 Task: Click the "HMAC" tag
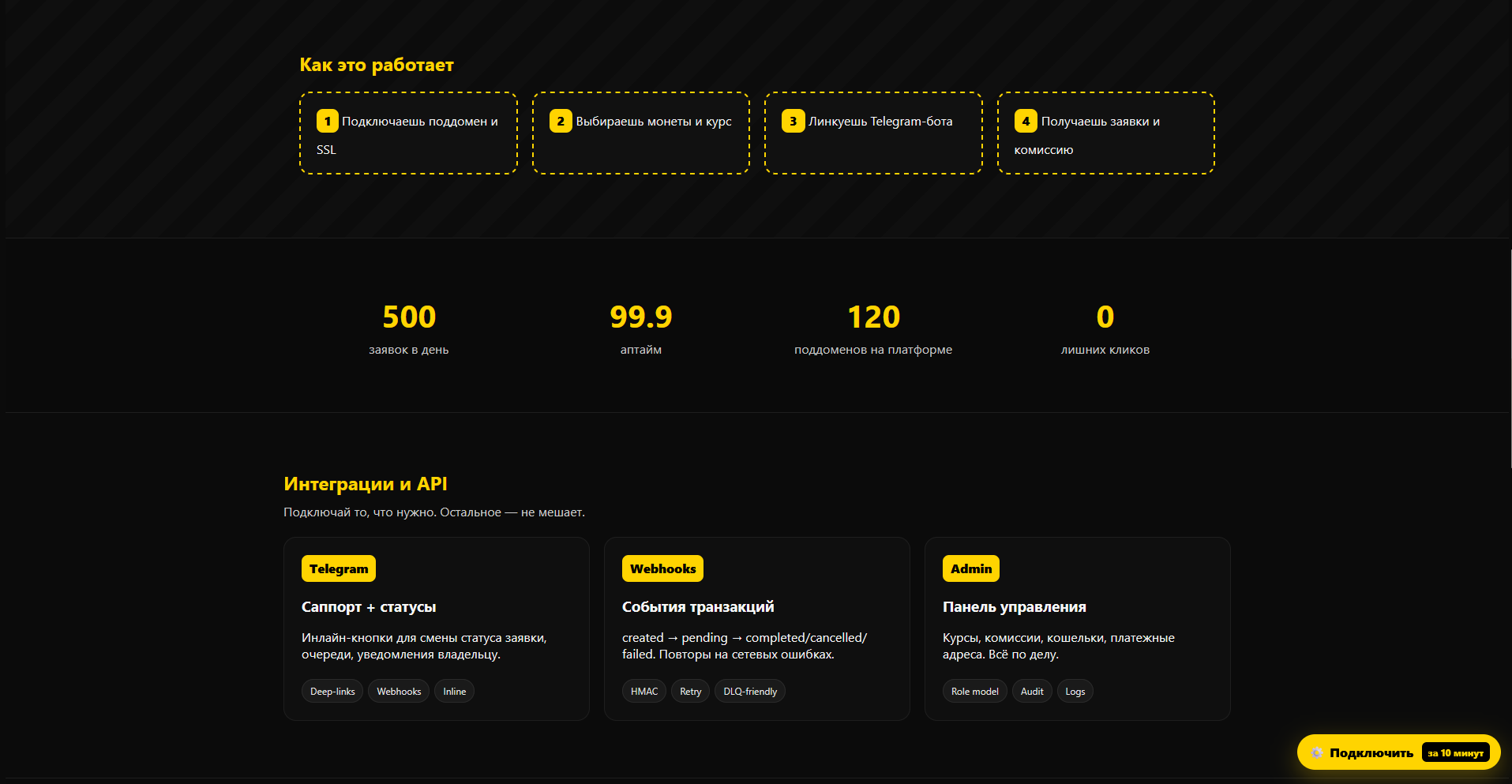[x=644, y=691]
